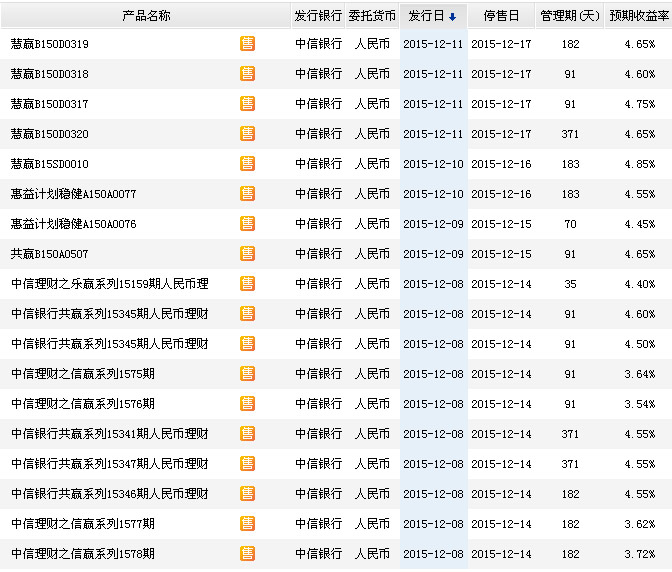Viewport: 672px width, 572px height.
Task: Select the 3.54% yield cell
Action: [639, 404]
